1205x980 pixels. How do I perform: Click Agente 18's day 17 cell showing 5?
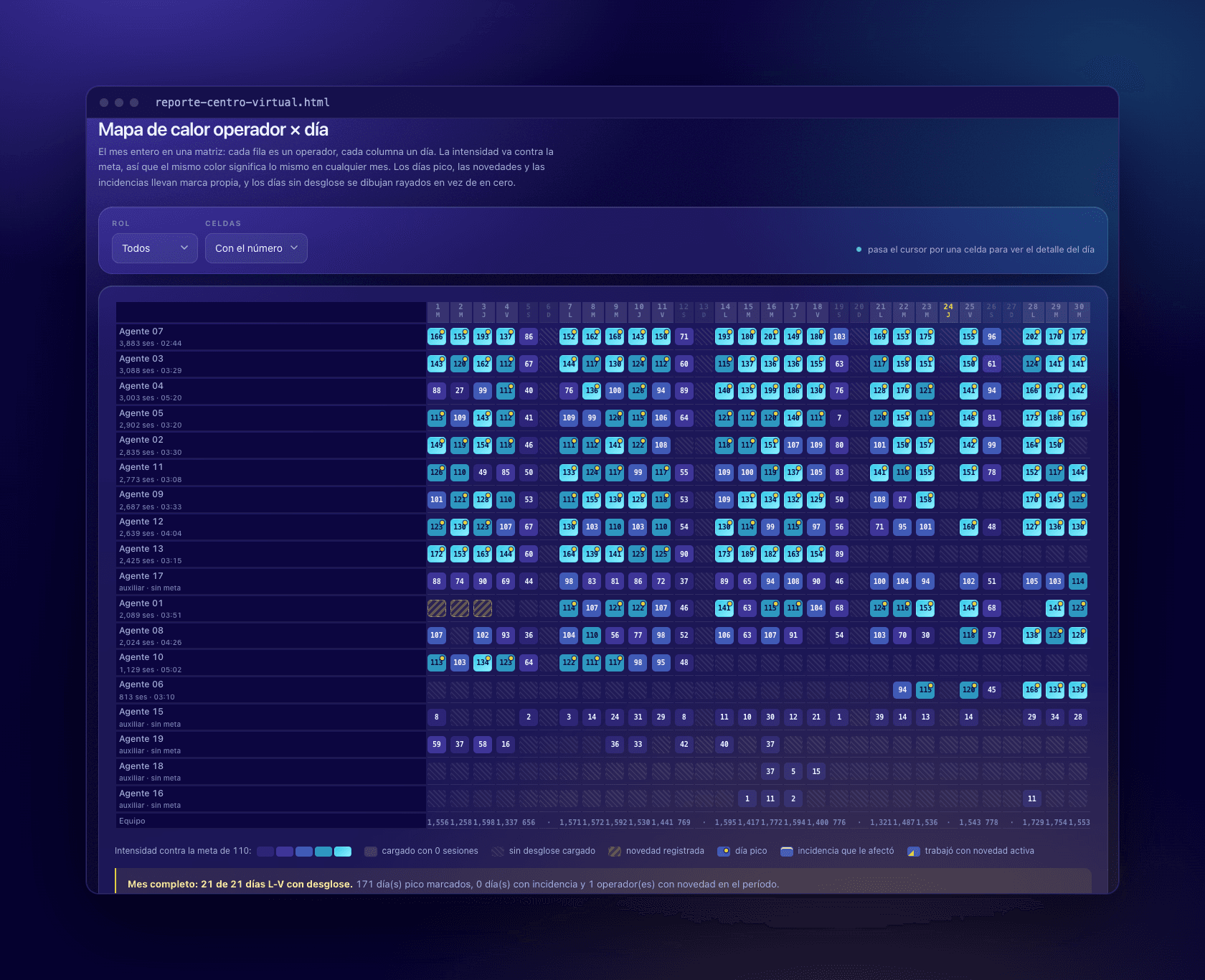[x=793, y=771]
